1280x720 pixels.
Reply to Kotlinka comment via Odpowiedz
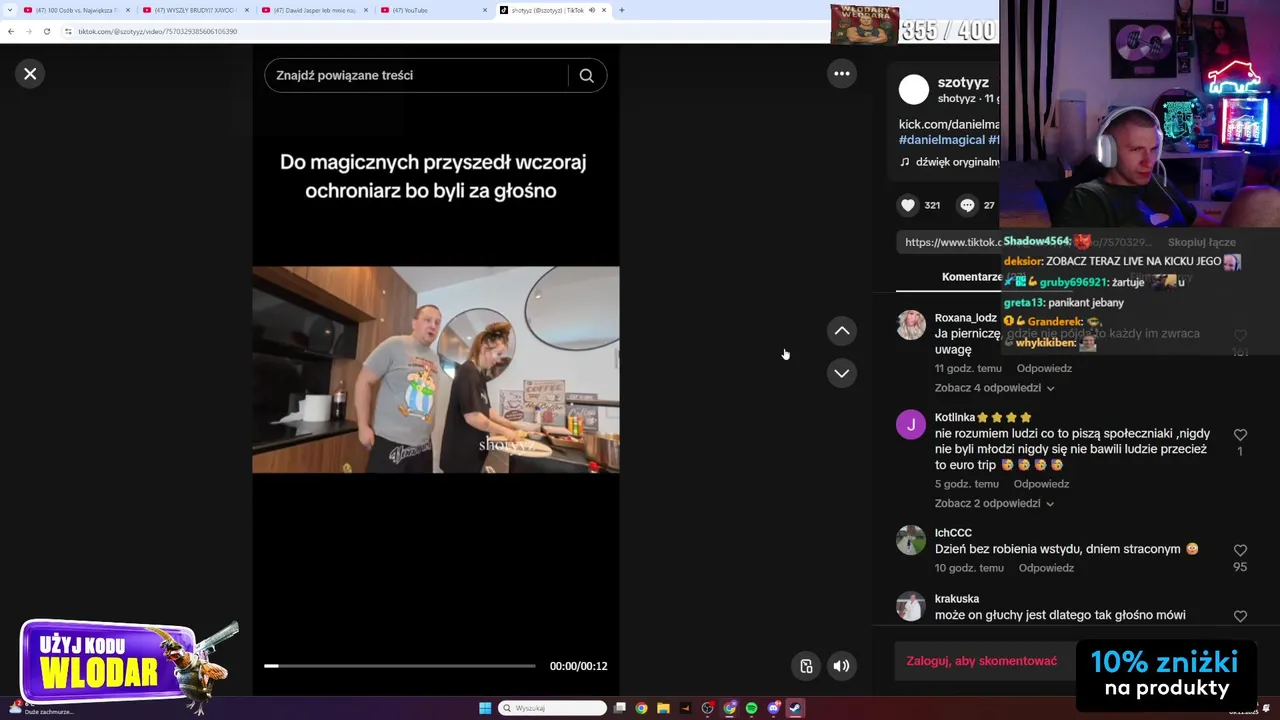[1041, 484]
